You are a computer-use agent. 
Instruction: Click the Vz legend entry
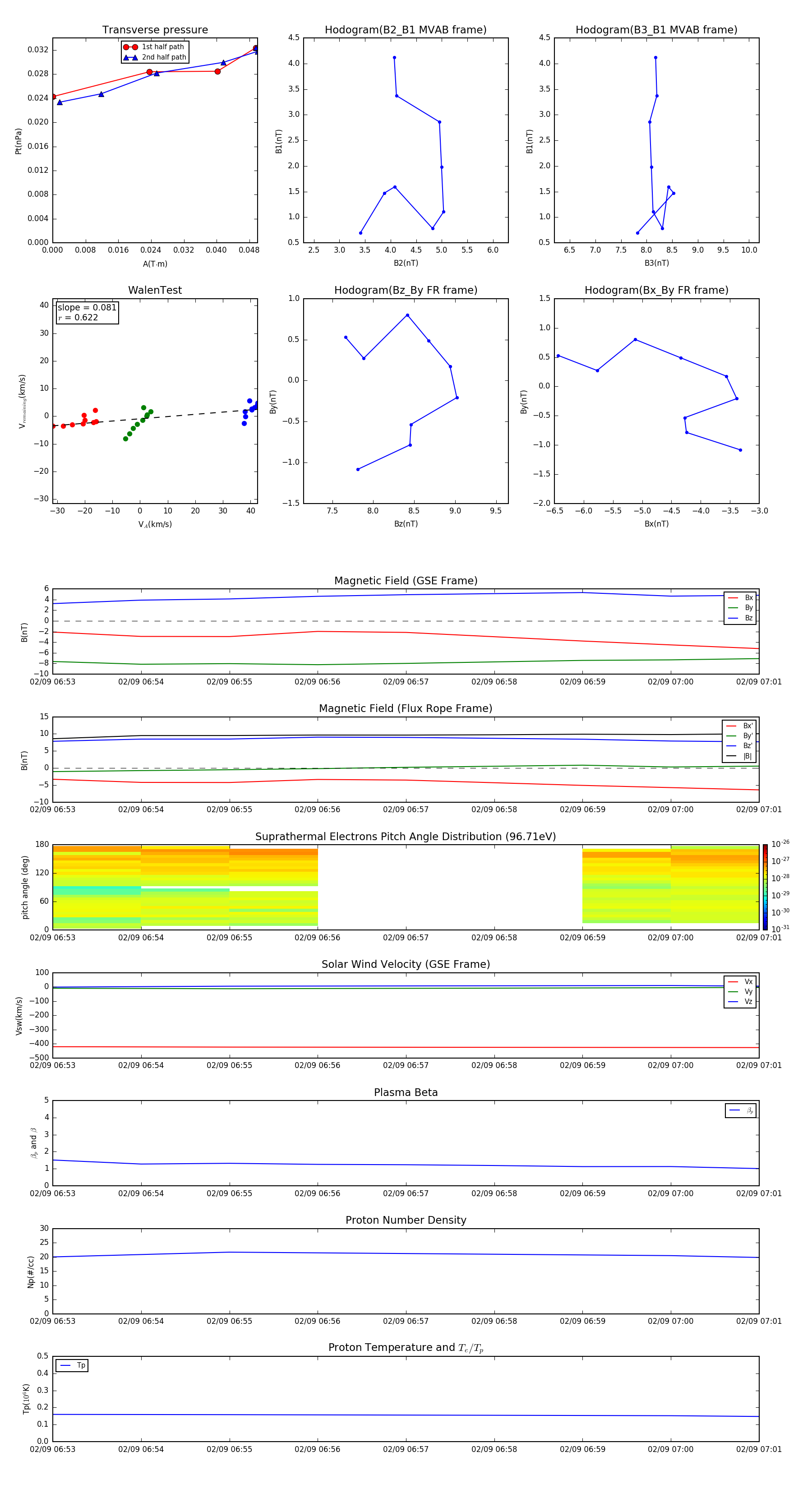740,1002
